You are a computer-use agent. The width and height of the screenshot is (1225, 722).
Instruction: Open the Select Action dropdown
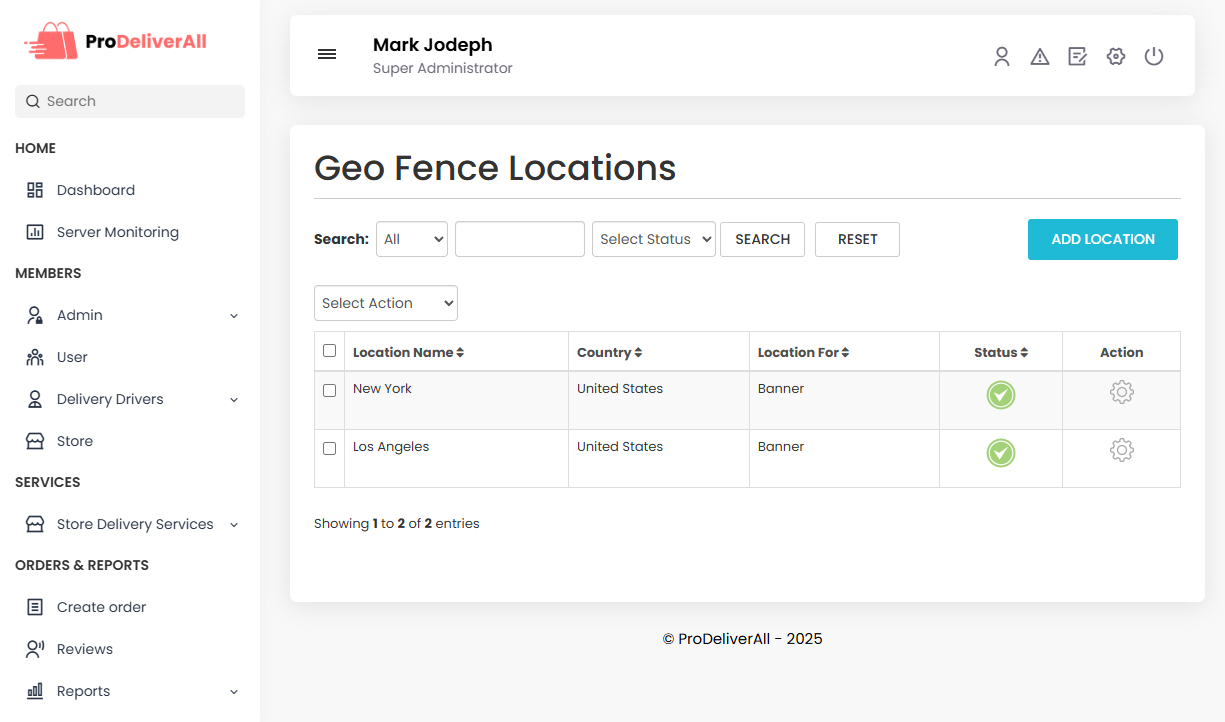pos(386,303)
